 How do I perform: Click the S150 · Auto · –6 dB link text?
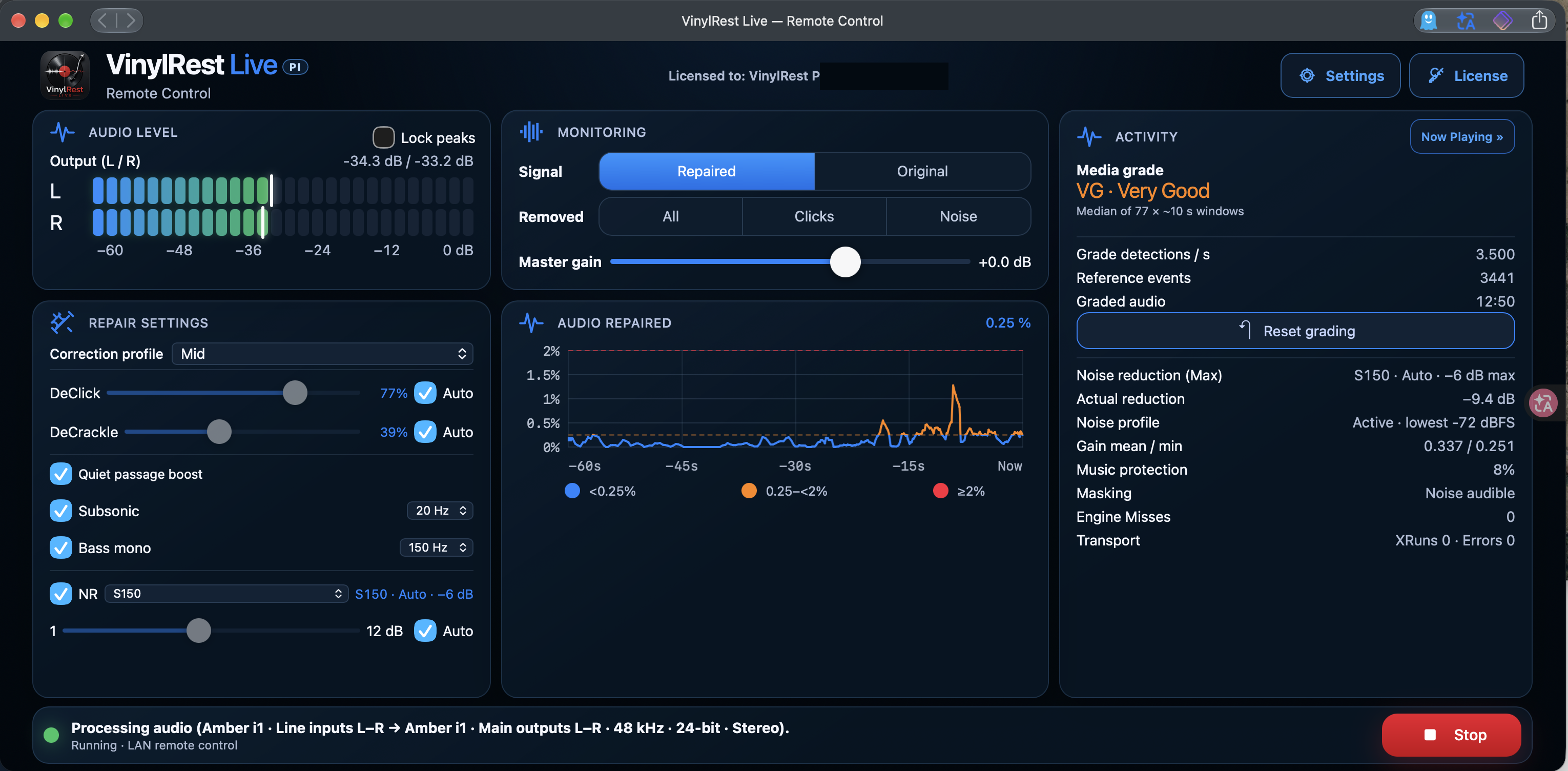pyautogui.click(x=414, y=594)
